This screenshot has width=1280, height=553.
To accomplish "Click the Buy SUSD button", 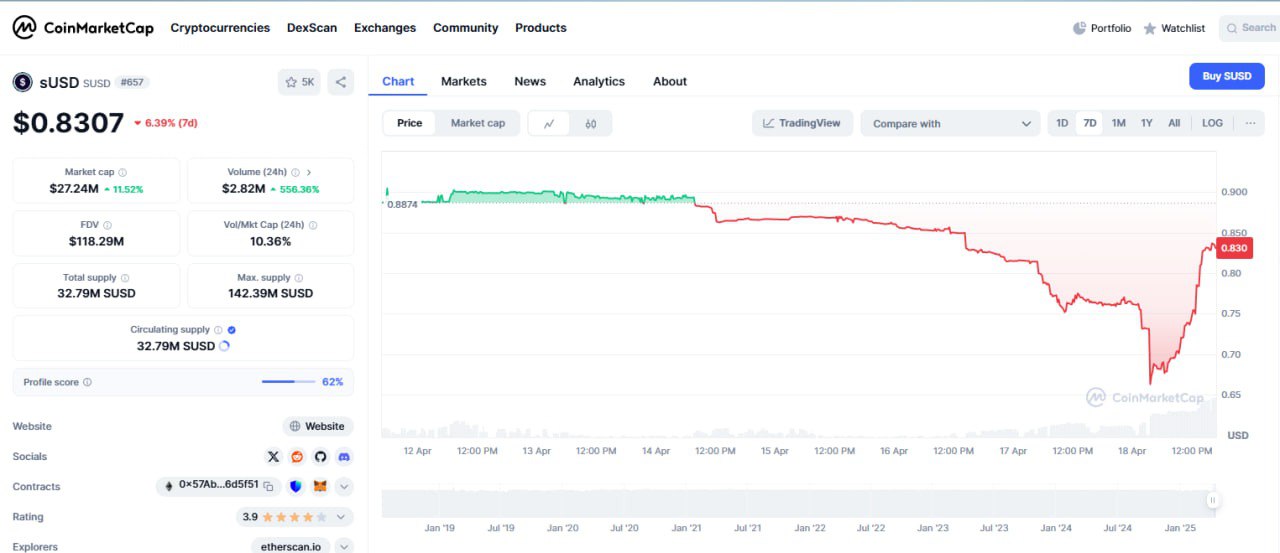I will (1227, 76).
